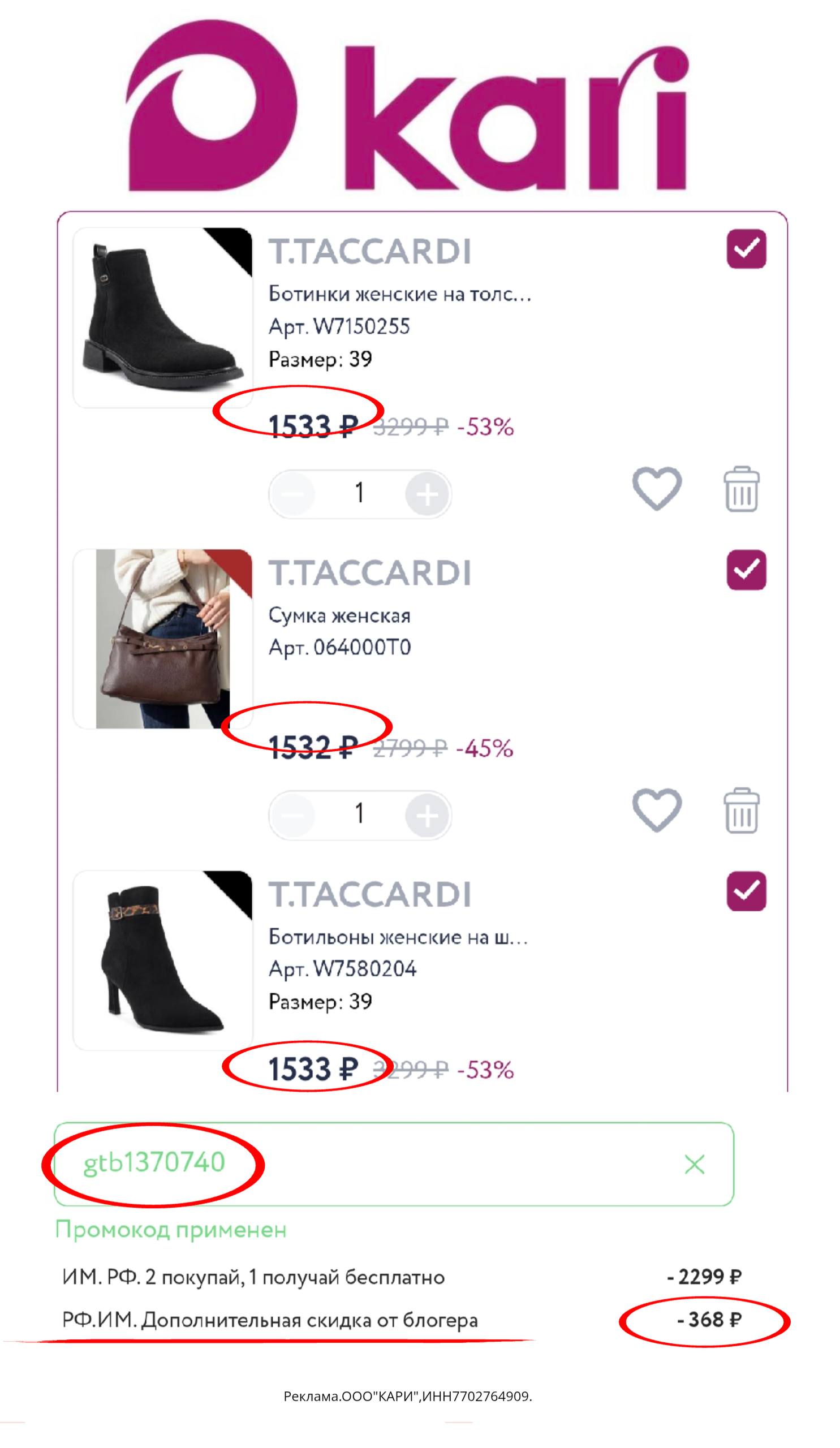840x1448 pixels.
Task: Remove the women's bag using the trash icon
Action: 740,810
